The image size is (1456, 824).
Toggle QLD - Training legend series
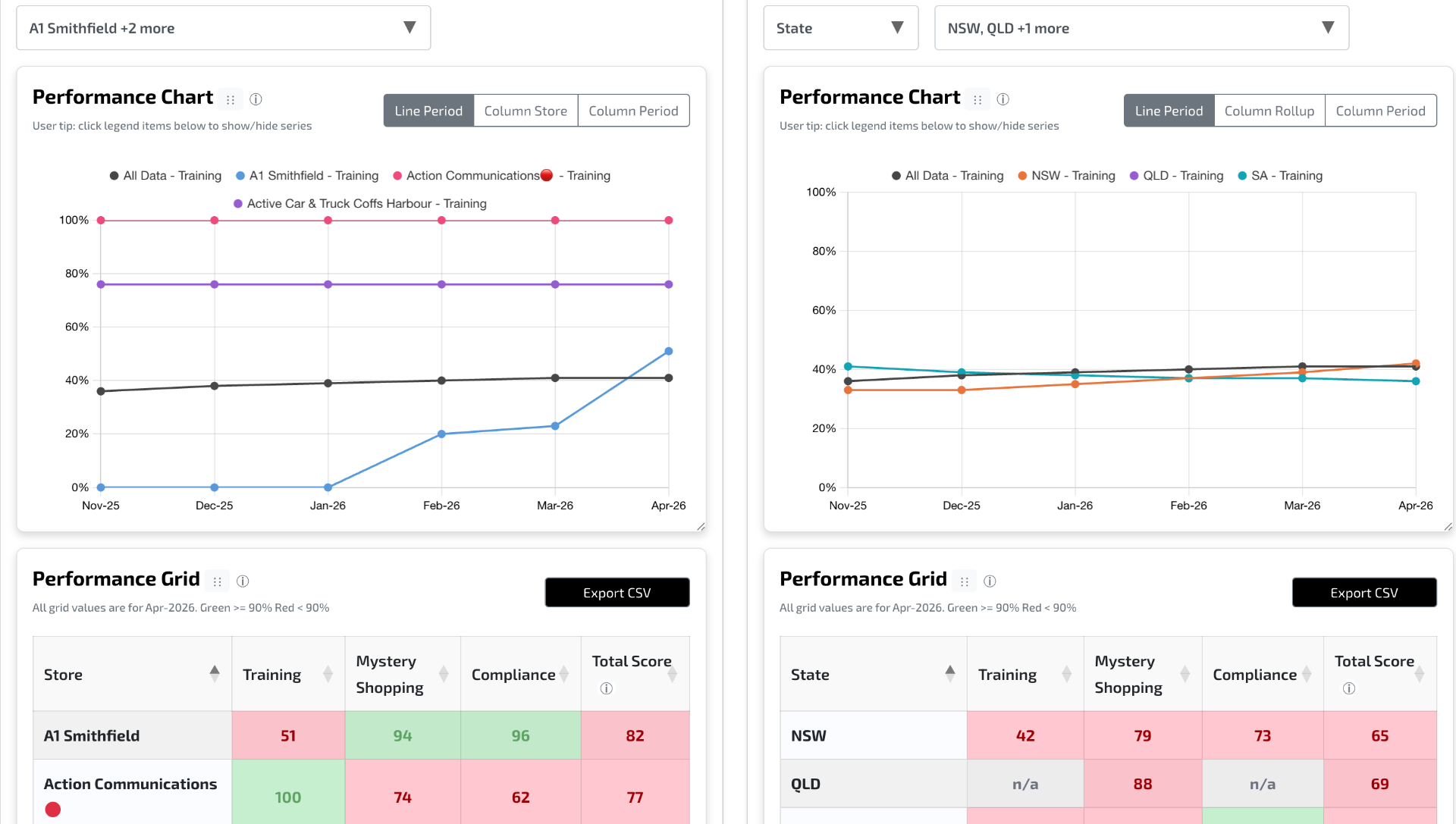(x=1176, y=176)
